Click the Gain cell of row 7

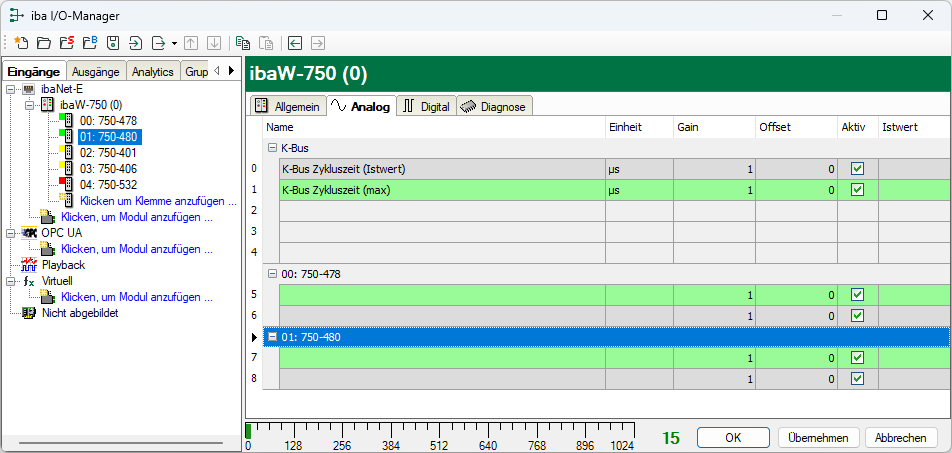point(714,358)
